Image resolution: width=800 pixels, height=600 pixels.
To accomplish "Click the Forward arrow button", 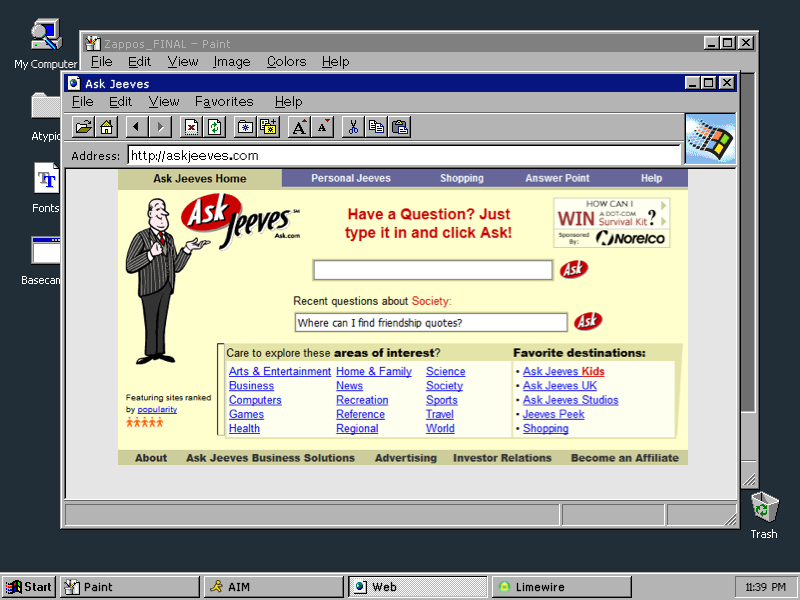I will click(160, 127).
